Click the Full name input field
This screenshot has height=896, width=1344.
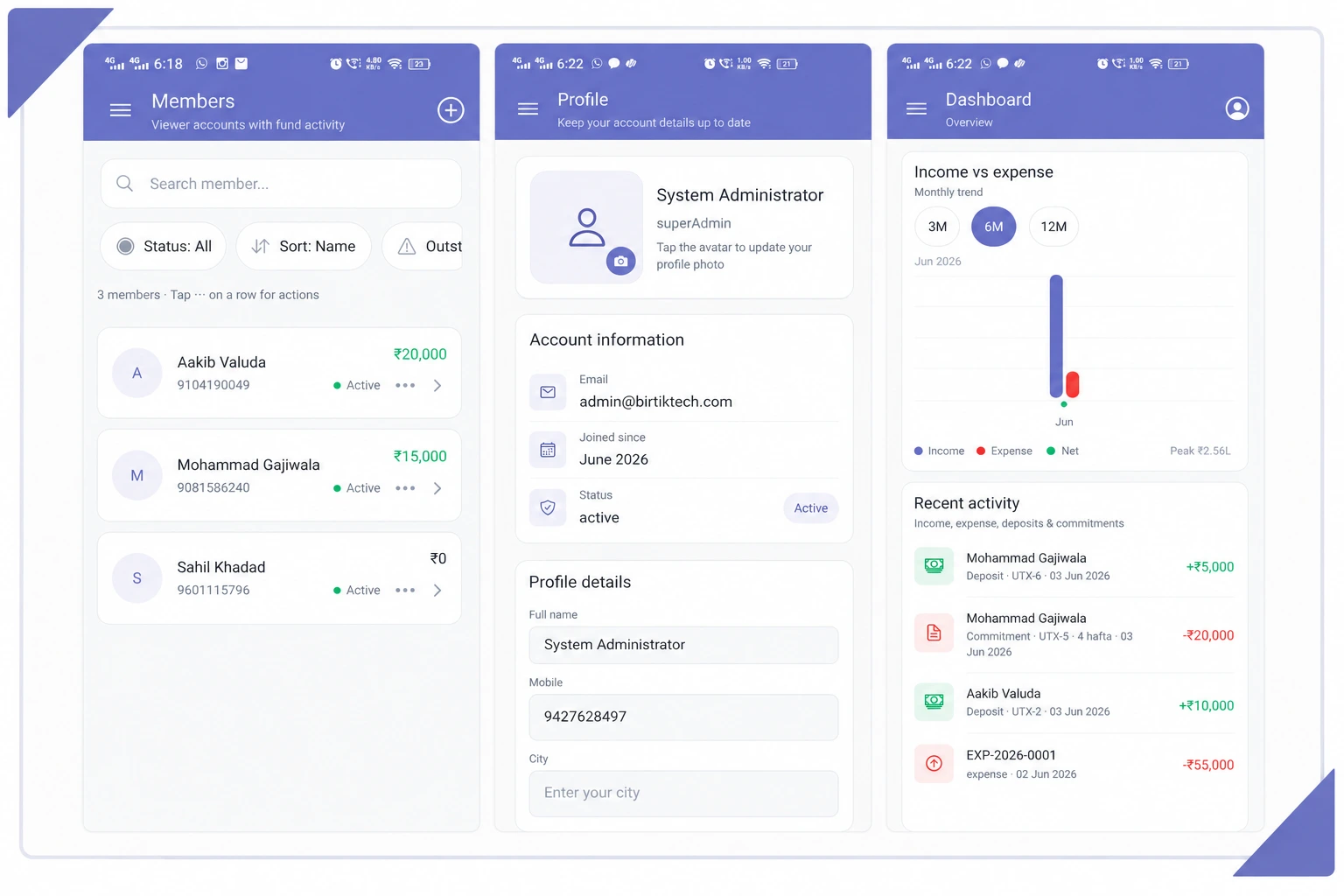click(x=683, y=645)
